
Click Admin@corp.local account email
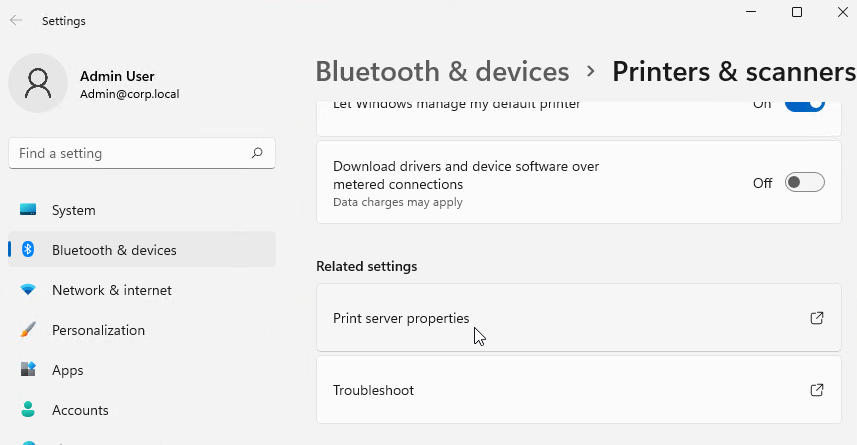tap(130, 94)
